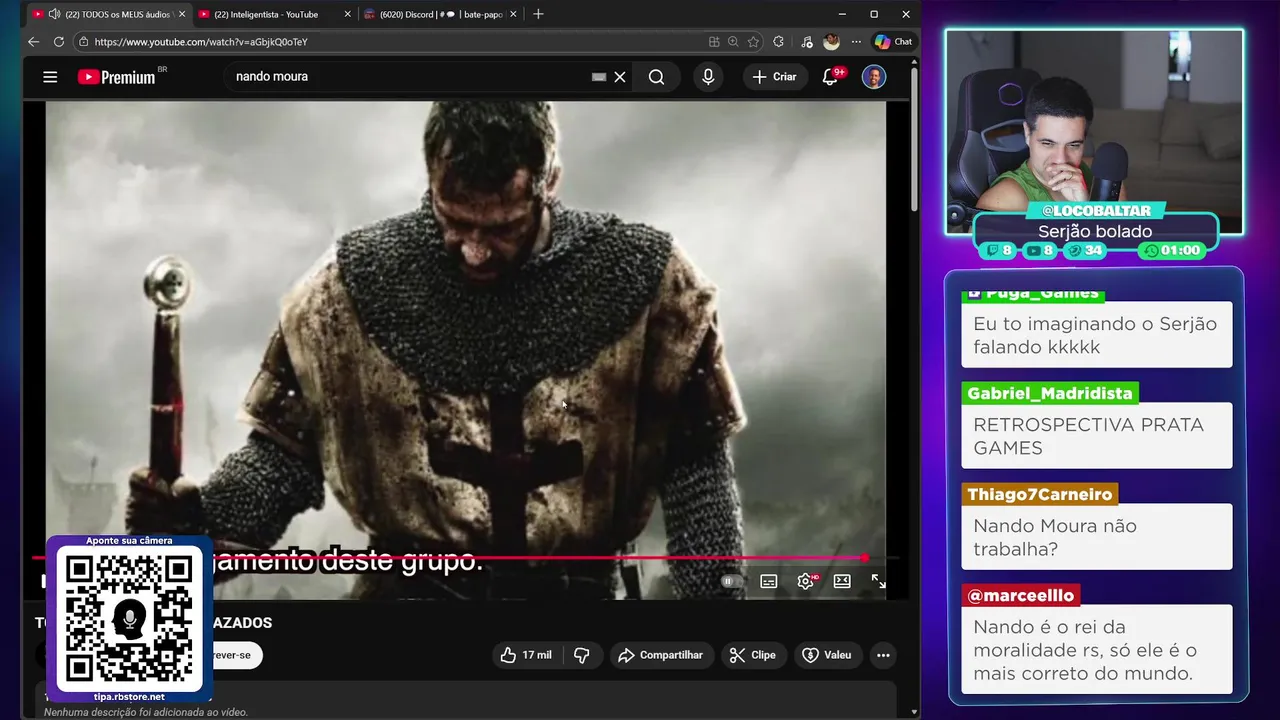Run the YouTube search with magnifier button
Viewport: 1280px width, 720px height.
(656, 77)
